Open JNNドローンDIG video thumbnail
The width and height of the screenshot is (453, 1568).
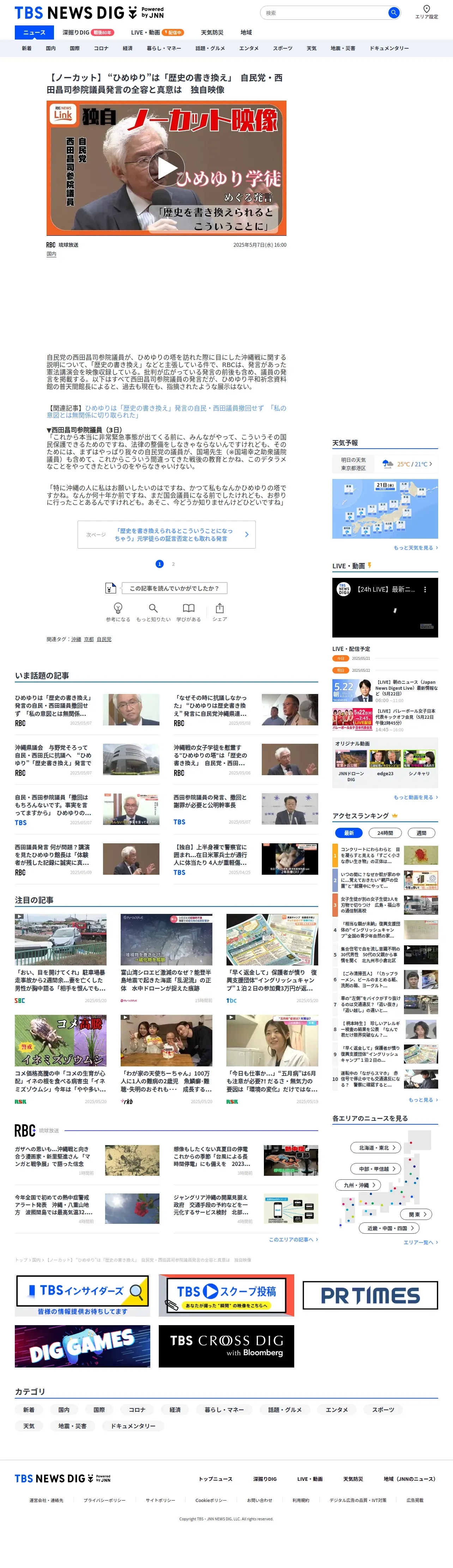pos(351,759)
